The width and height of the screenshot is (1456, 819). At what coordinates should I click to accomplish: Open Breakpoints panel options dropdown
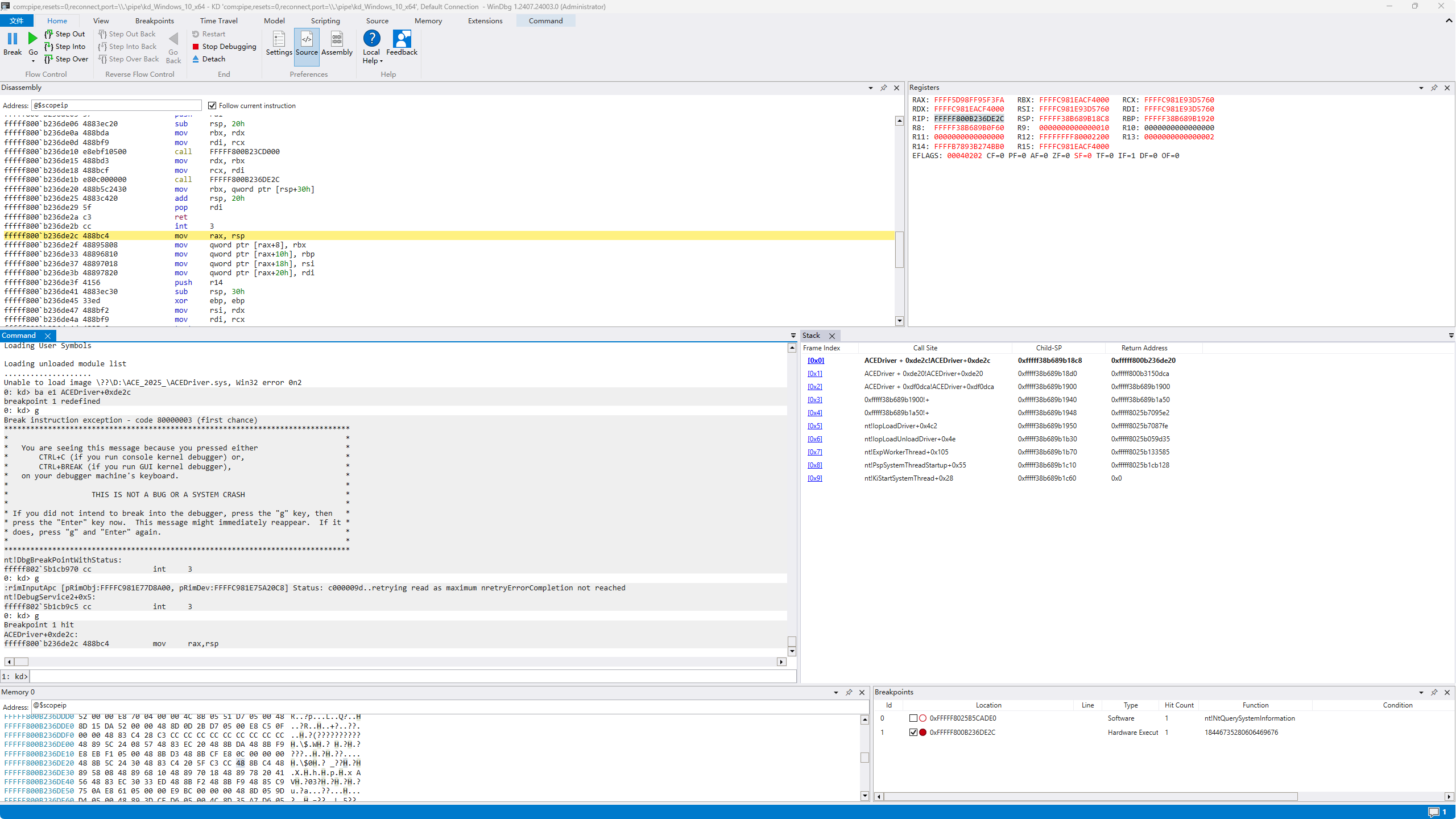1421,693
